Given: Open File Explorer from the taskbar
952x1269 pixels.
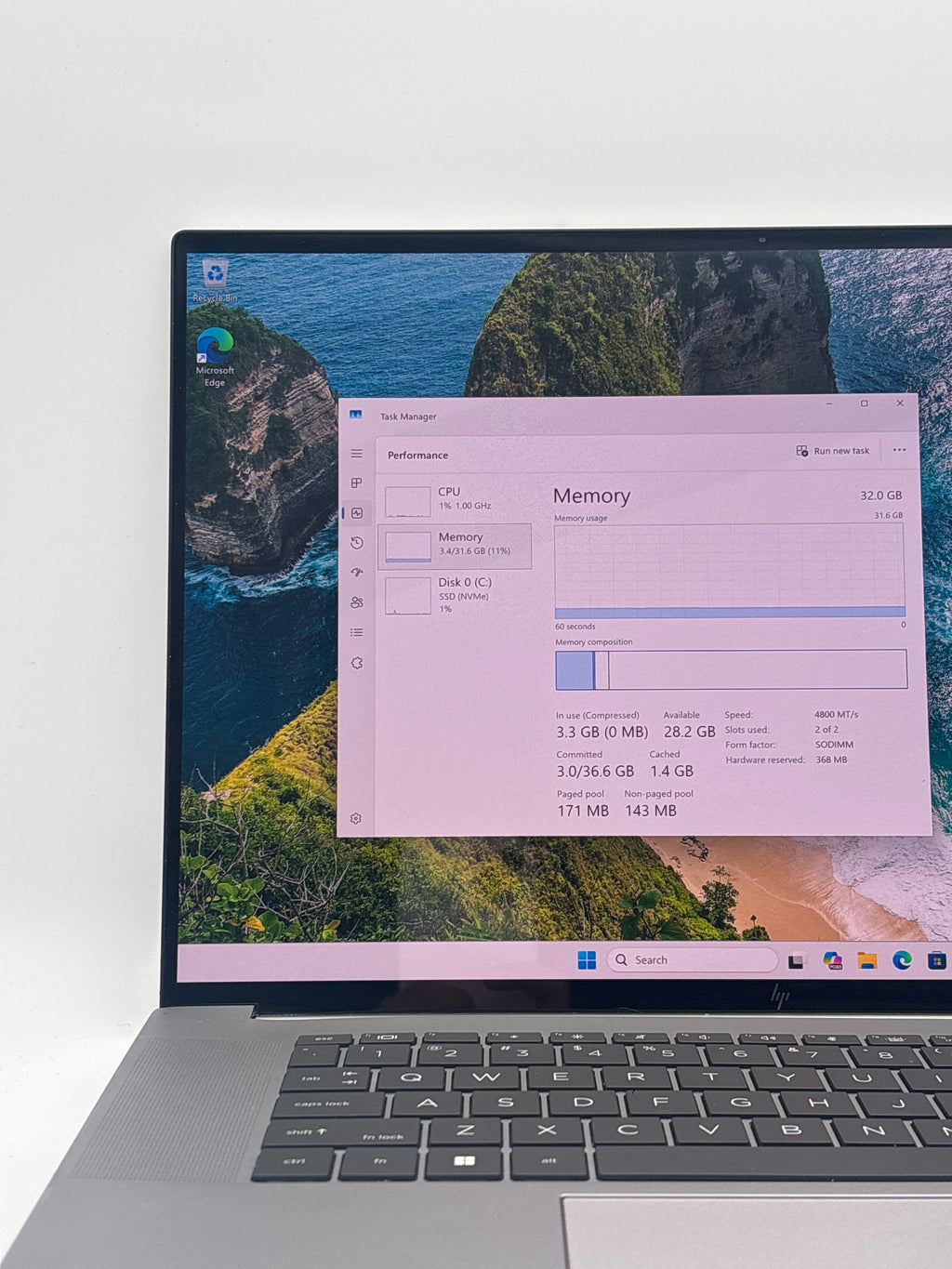Looking at the screenshot, I should 867,960.
